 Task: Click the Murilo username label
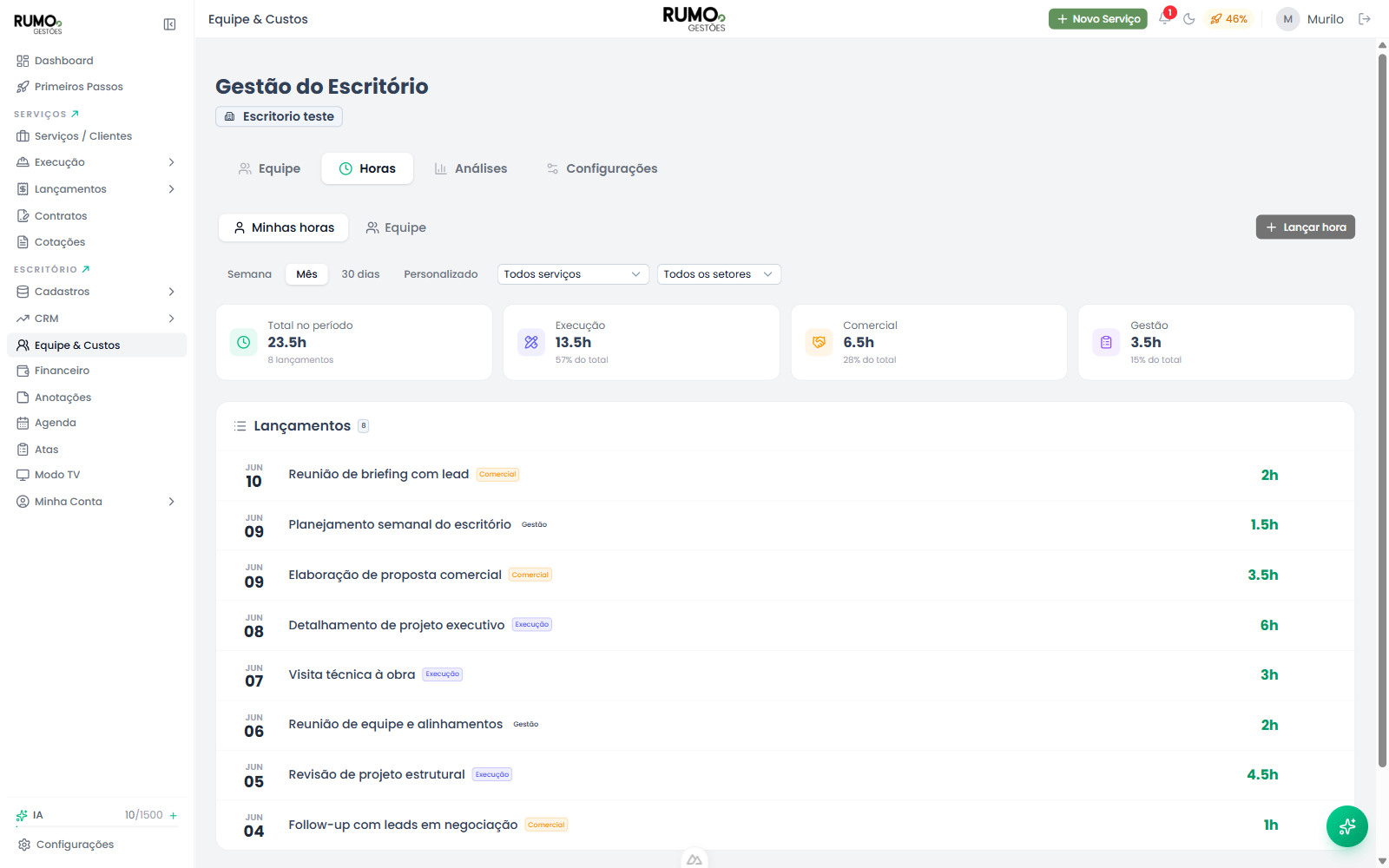(1325, 19)
